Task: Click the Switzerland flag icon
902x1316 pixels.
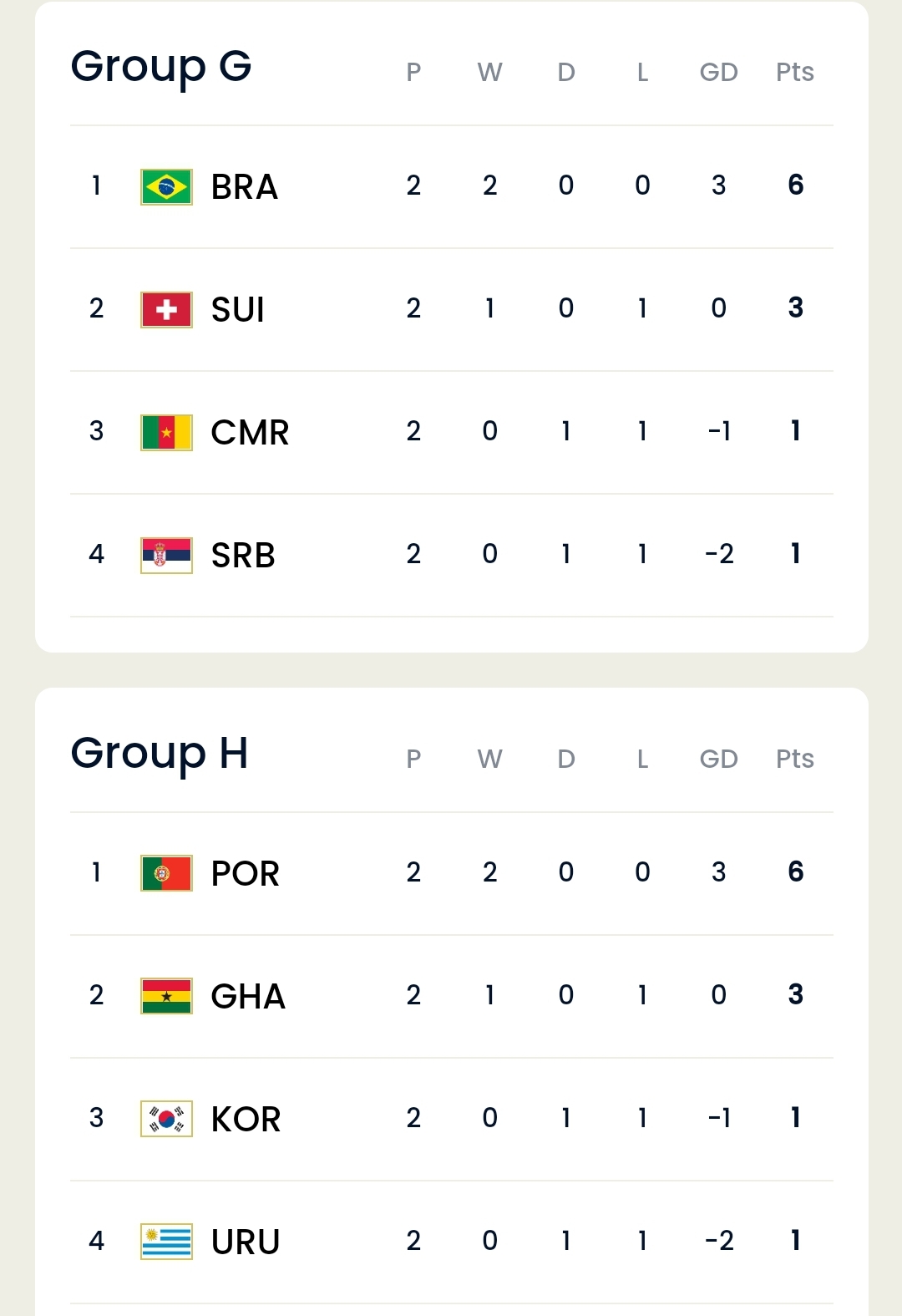Action: click(x=166, y=309)
